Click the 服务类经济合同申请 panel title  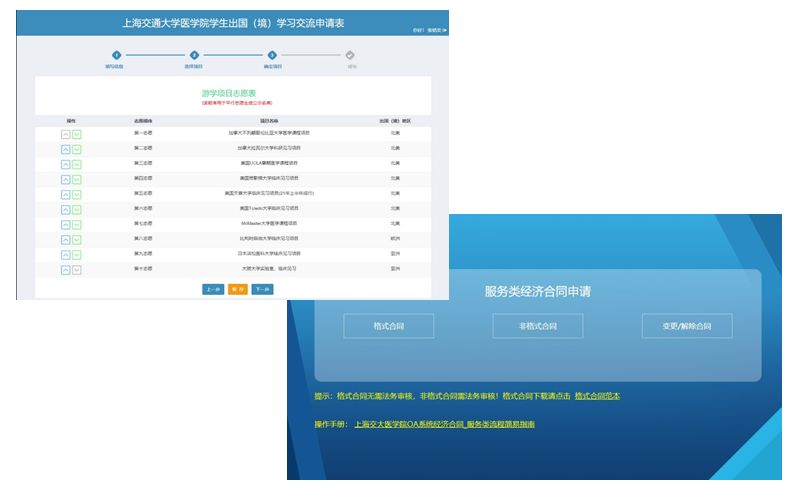tap(538, 291)
